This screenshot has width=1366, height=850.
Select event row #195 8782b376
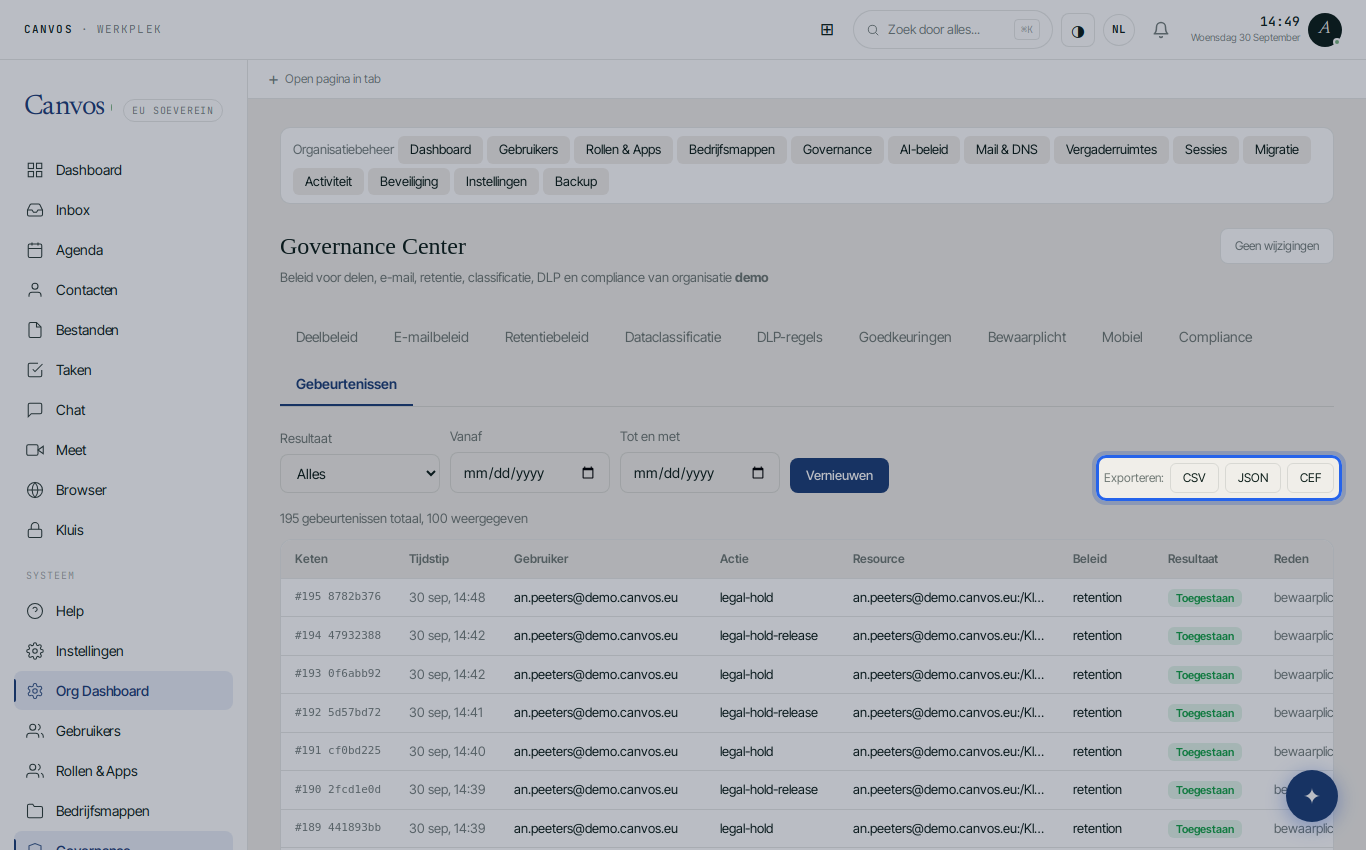click(807, 598)
